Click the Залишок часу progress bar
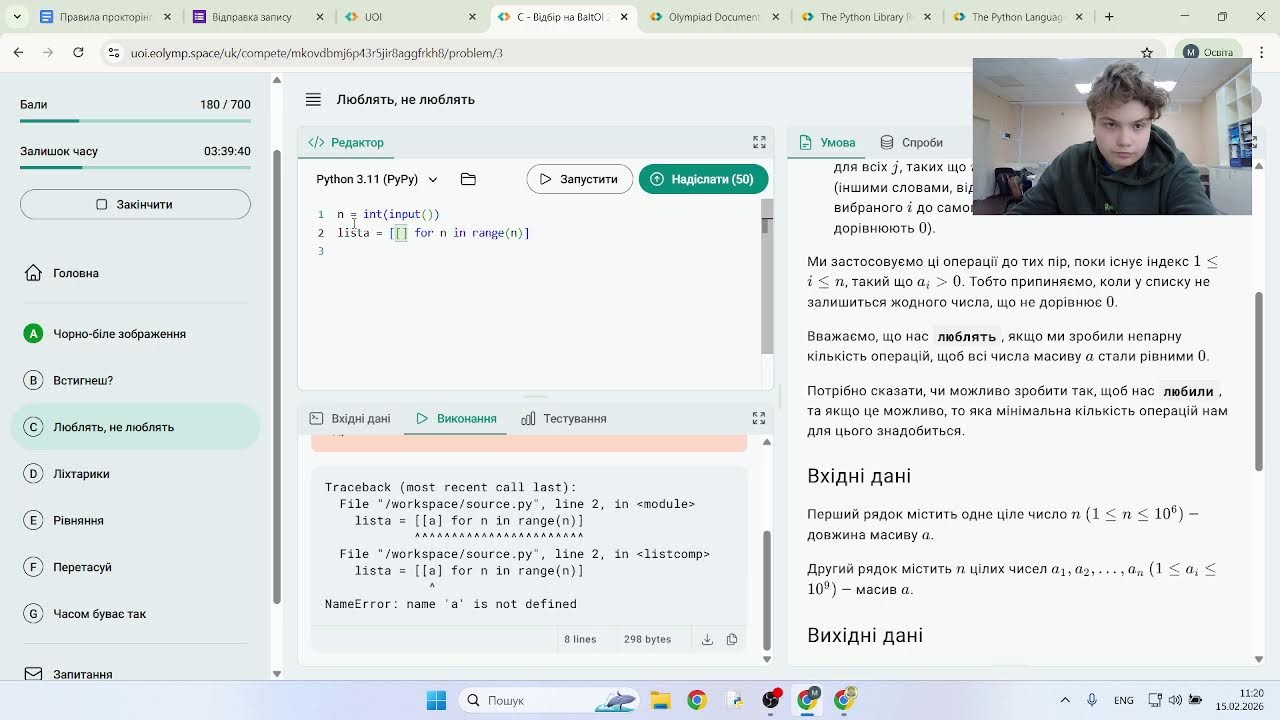1280x720 pixels. pos(135,167)
